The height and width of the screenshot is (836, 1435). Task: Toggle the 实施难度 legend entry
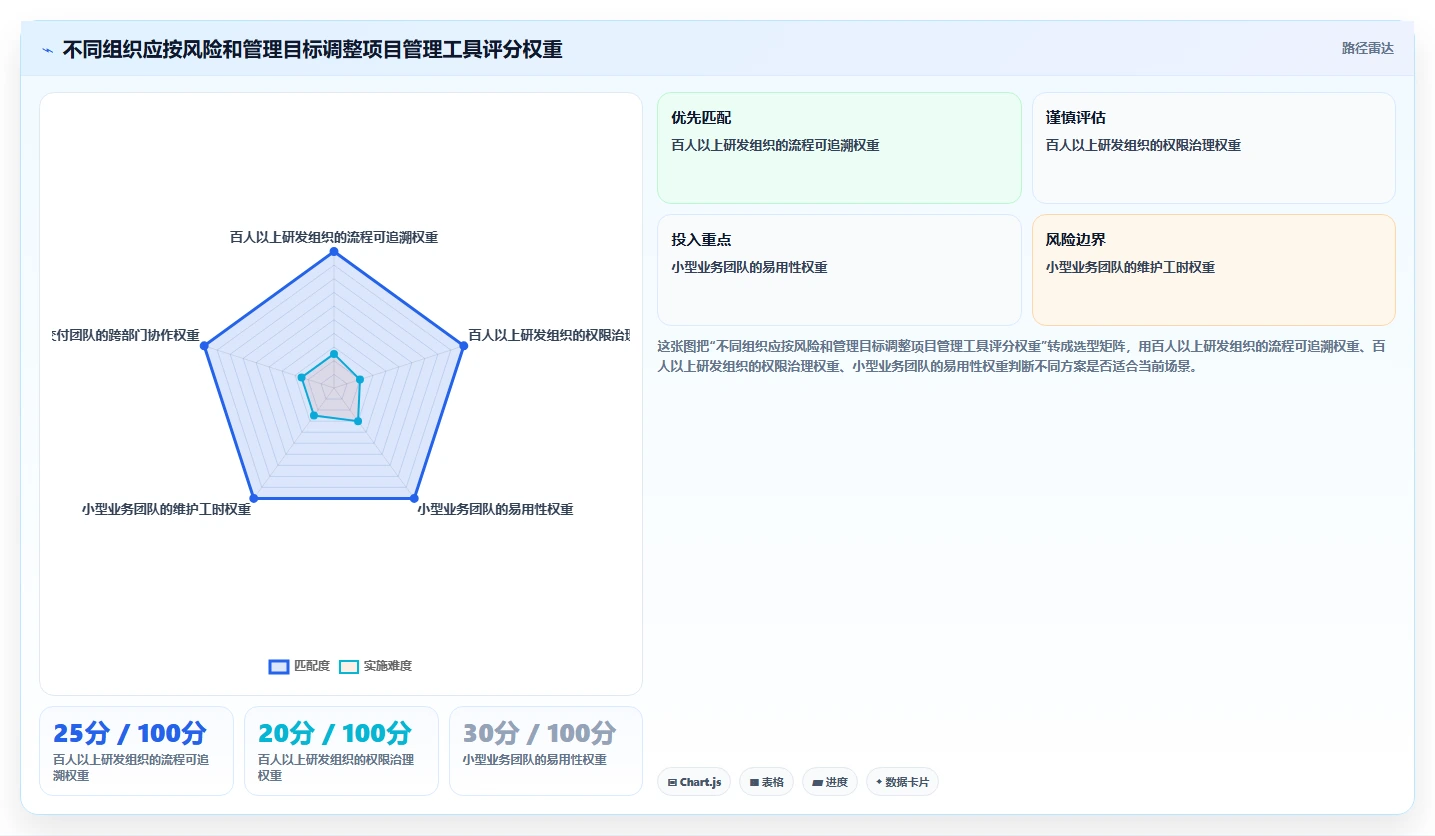[x=375, y=666]
